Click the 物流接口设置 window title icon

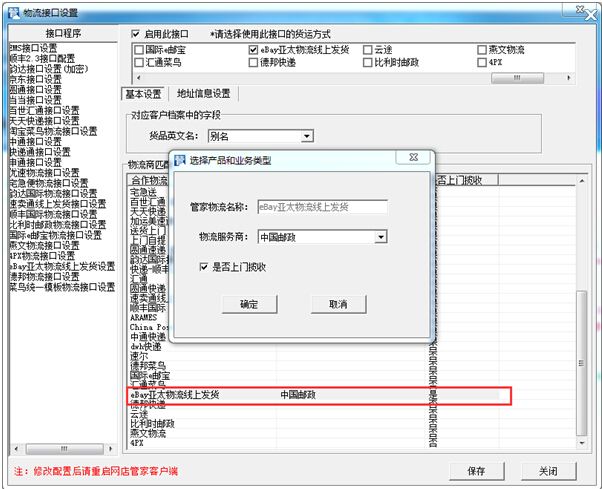point(14,12)
